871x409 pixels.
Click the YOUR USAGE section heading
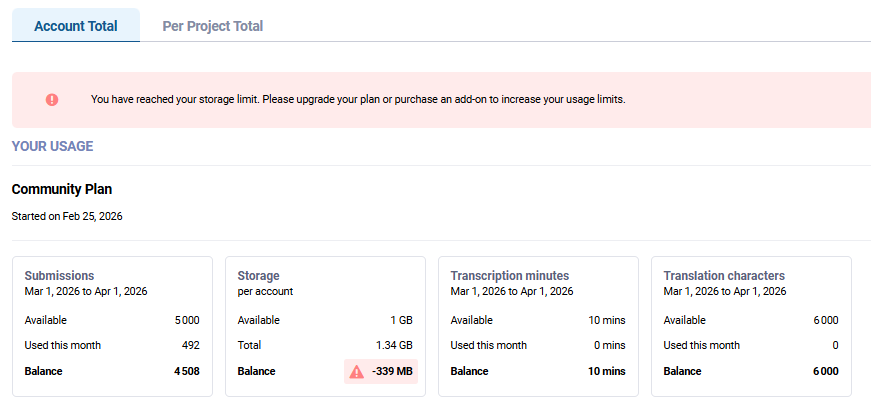point(52,146)
